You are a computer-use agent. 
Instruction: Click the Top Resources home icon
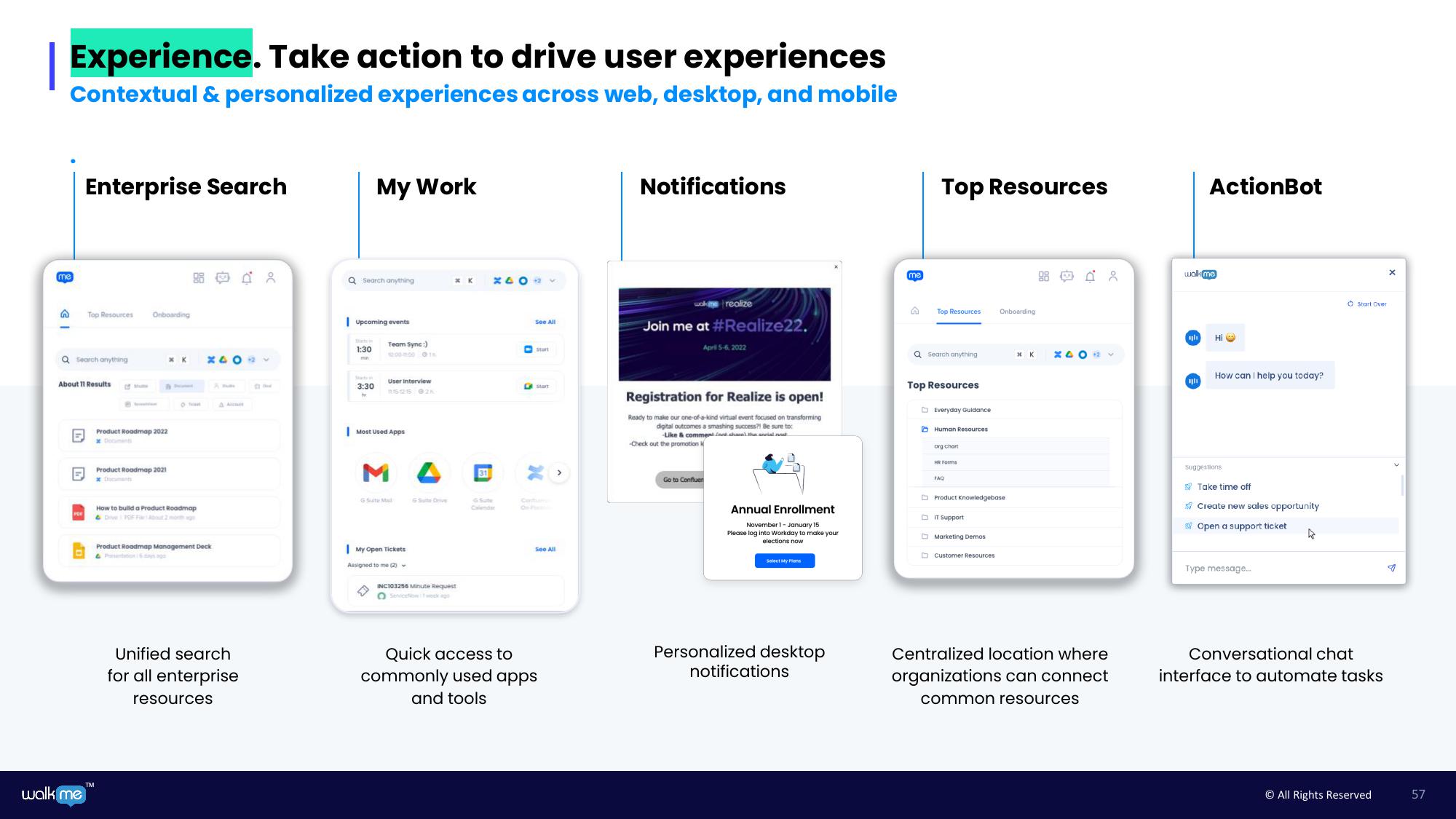point(915,311)
